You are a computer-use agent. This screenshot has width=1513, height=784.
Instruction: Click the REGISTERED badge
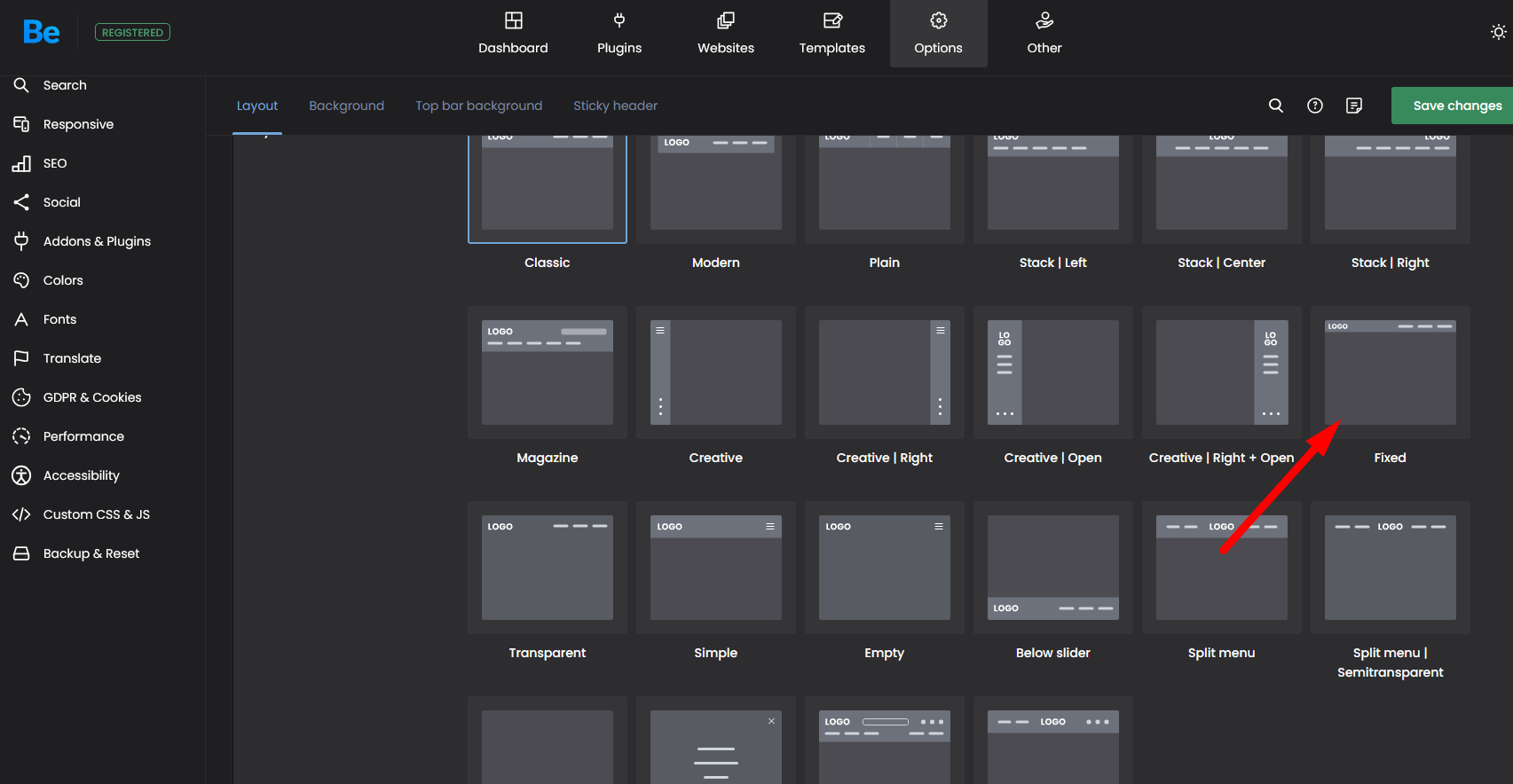tap(132, 33)
